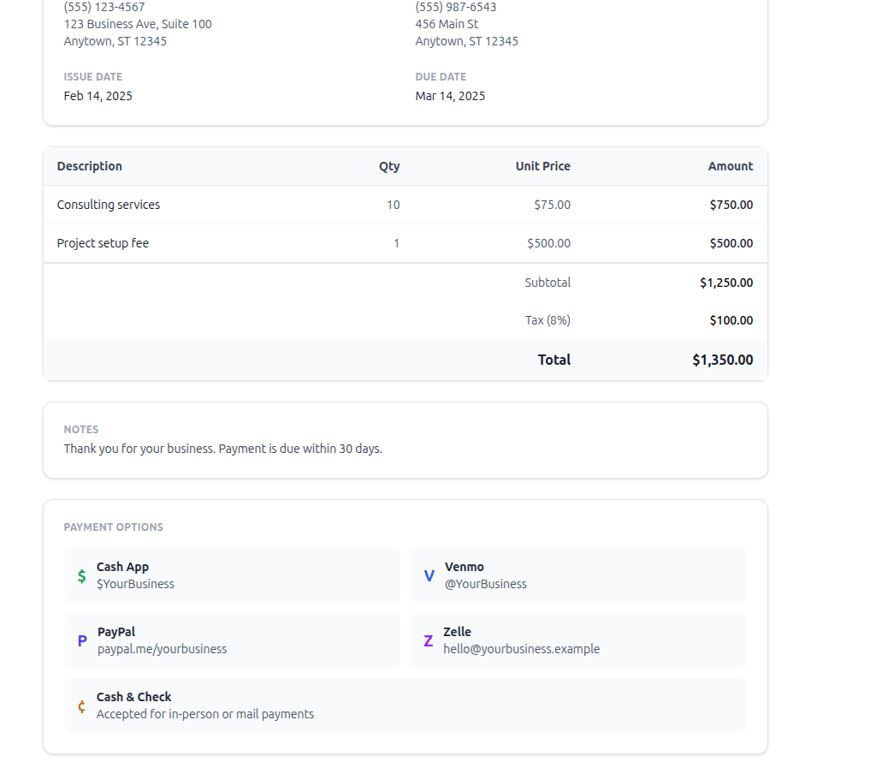Click the hello@yourbusiness.example Zelle address
876x768 pixels.
pyautogui.click(x=521, y=649)
